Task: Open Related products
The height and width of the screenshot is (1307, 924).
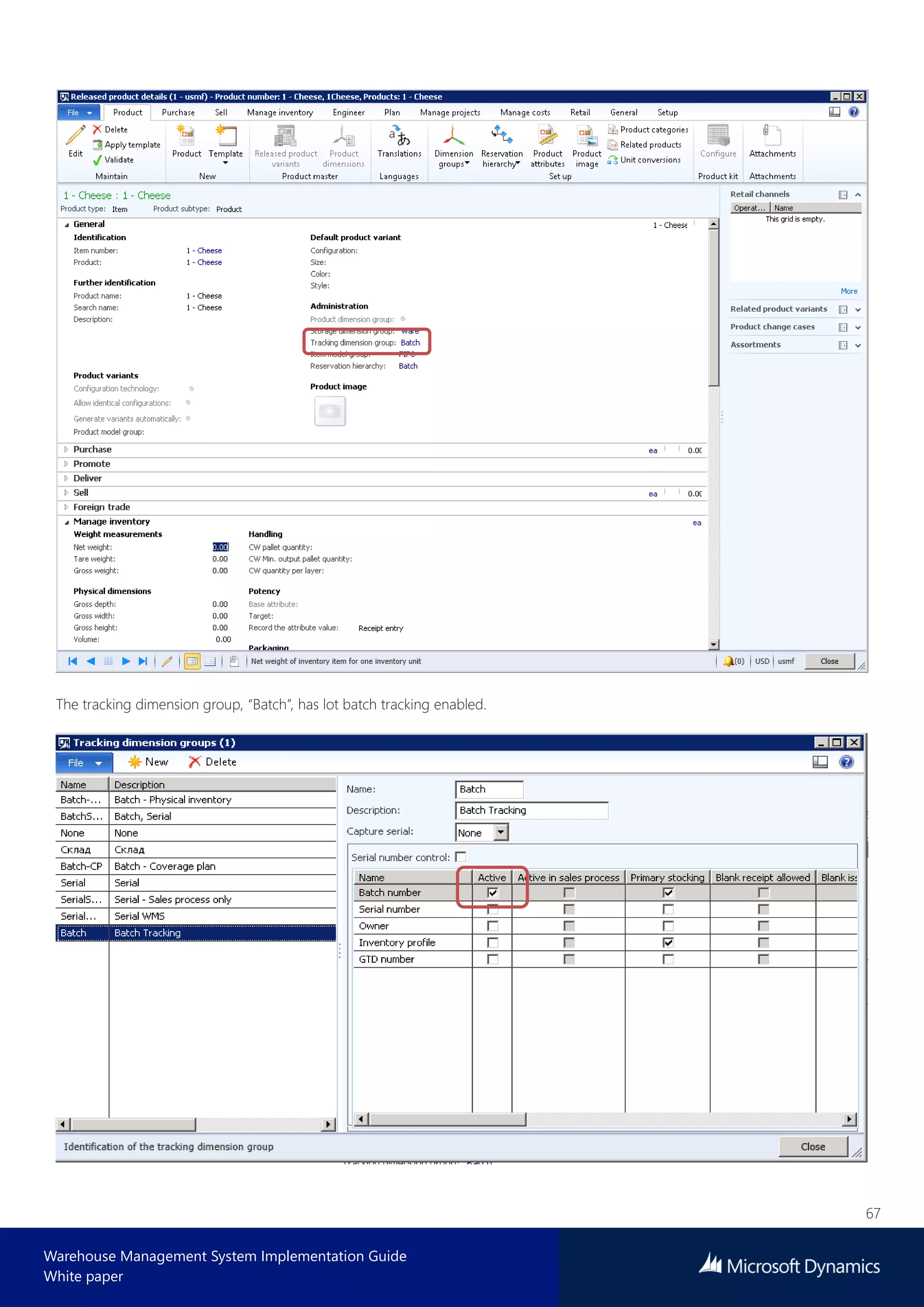Action: pyautogui.click(x=645, y=144)
